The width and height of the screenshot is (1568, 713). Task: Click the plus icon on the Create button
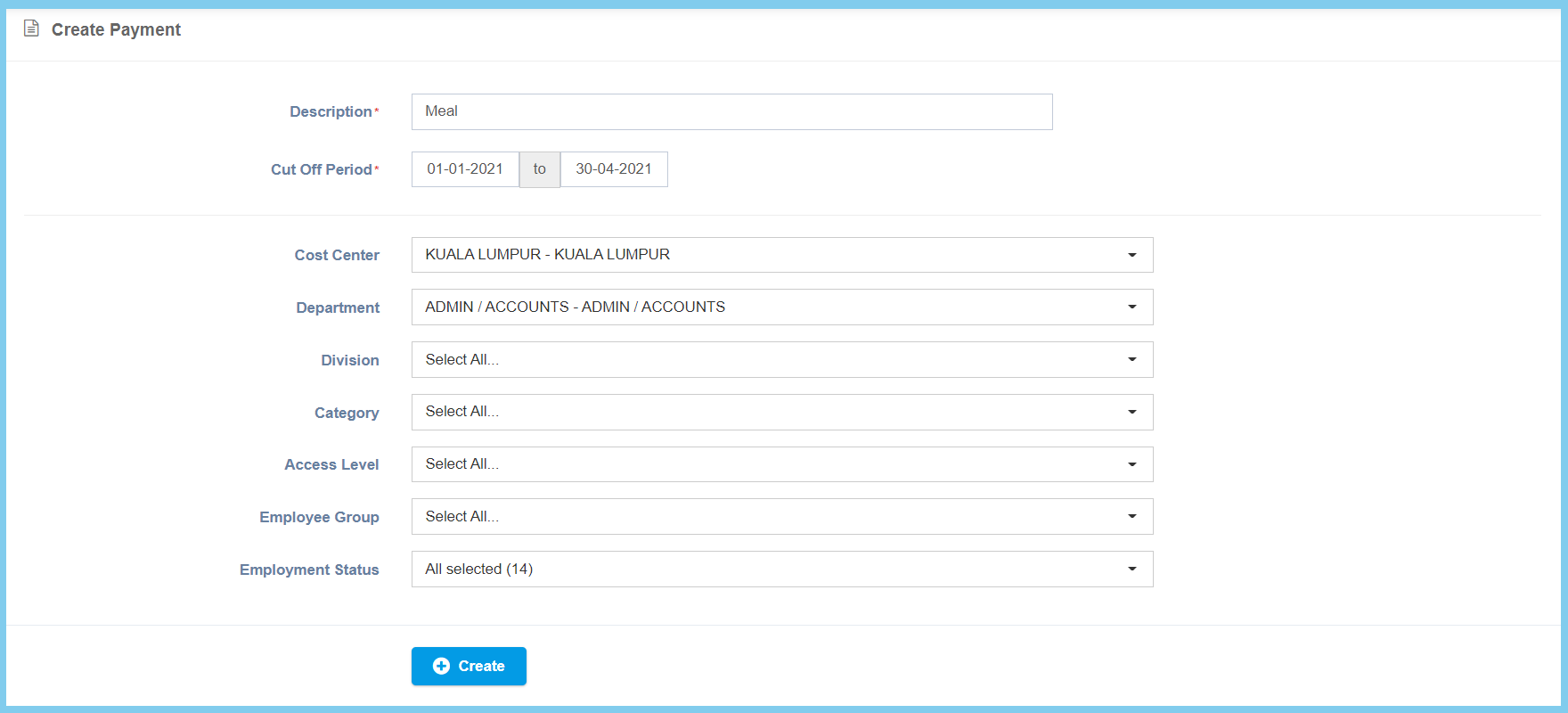441,666
